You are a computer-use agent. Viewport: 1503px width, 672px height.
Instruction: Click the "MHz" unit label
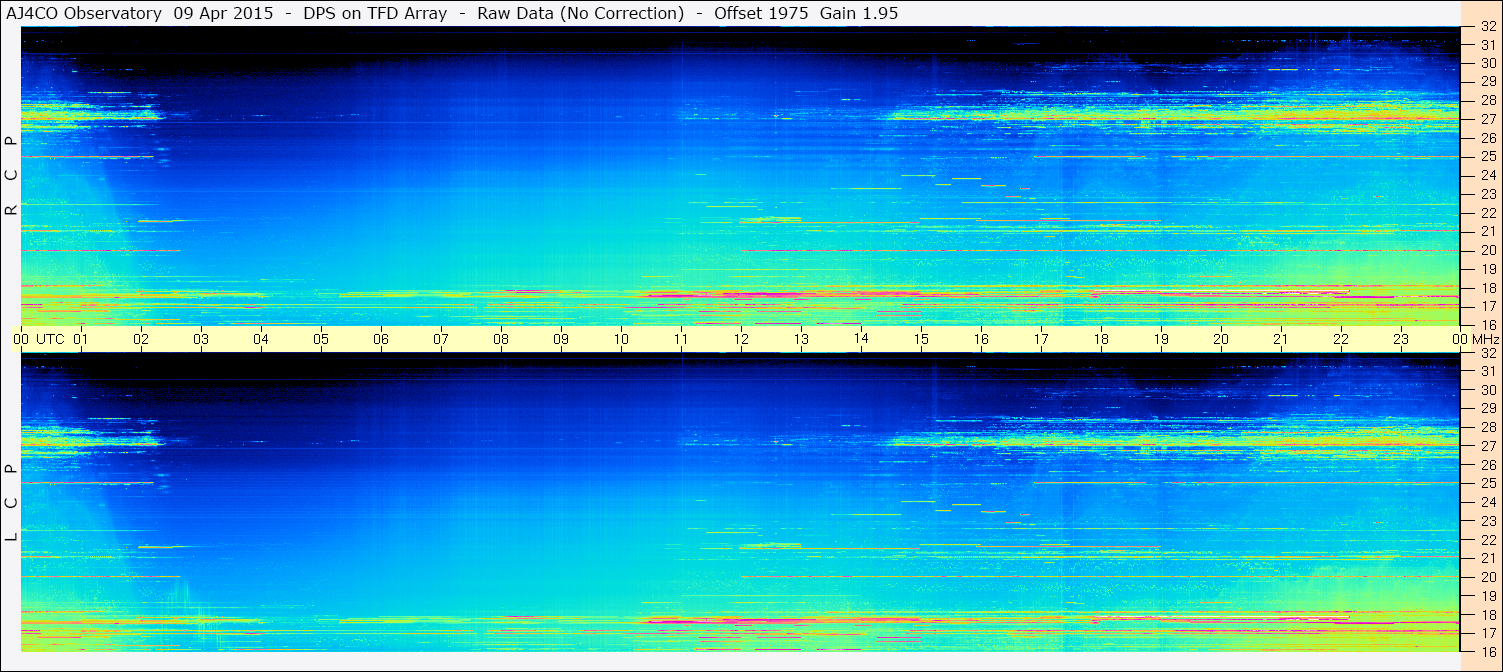pos(1485,339)
